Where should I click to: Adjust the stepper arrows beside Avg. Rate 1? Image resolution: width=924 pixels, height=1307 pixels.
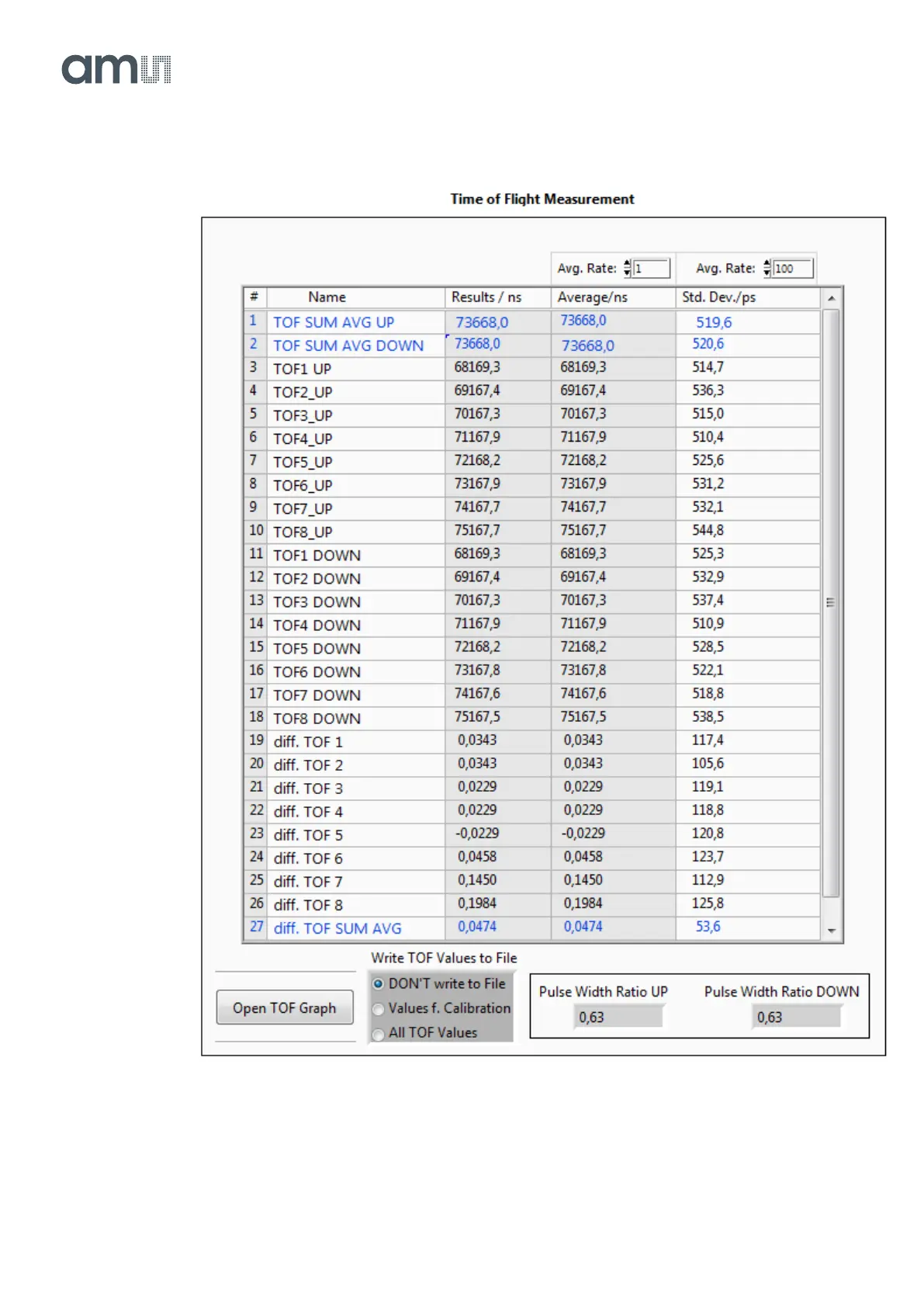pos(628,269)
